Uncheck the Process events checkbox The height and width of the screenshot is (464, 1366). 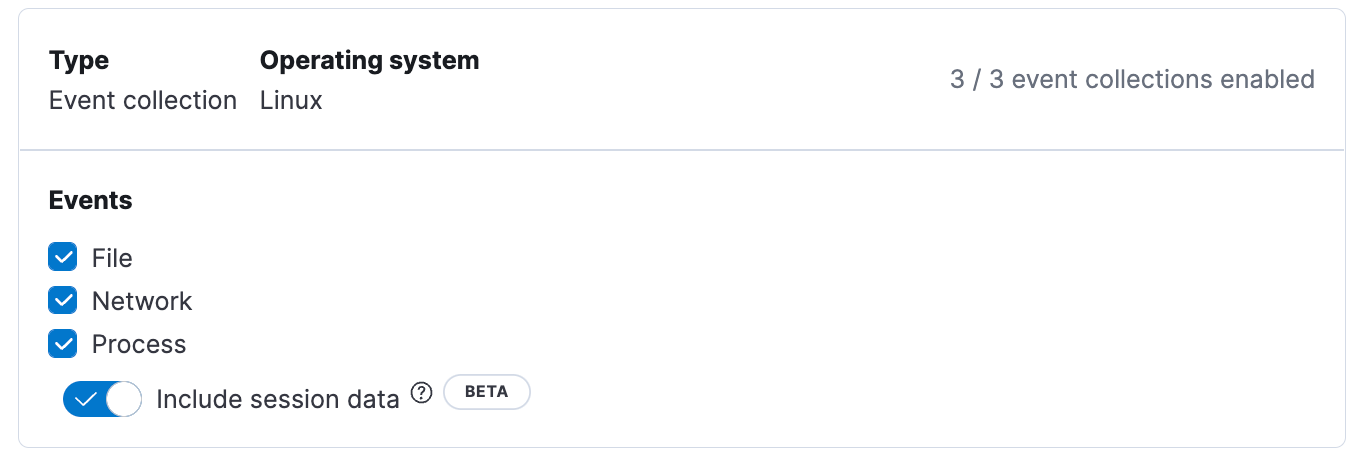(x=63, y=344)
